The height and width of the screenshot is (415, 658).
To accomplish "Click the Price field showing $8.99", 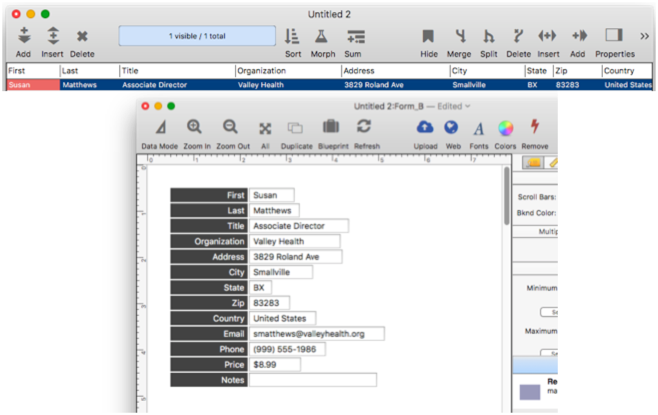I will (x=275, y=365).
